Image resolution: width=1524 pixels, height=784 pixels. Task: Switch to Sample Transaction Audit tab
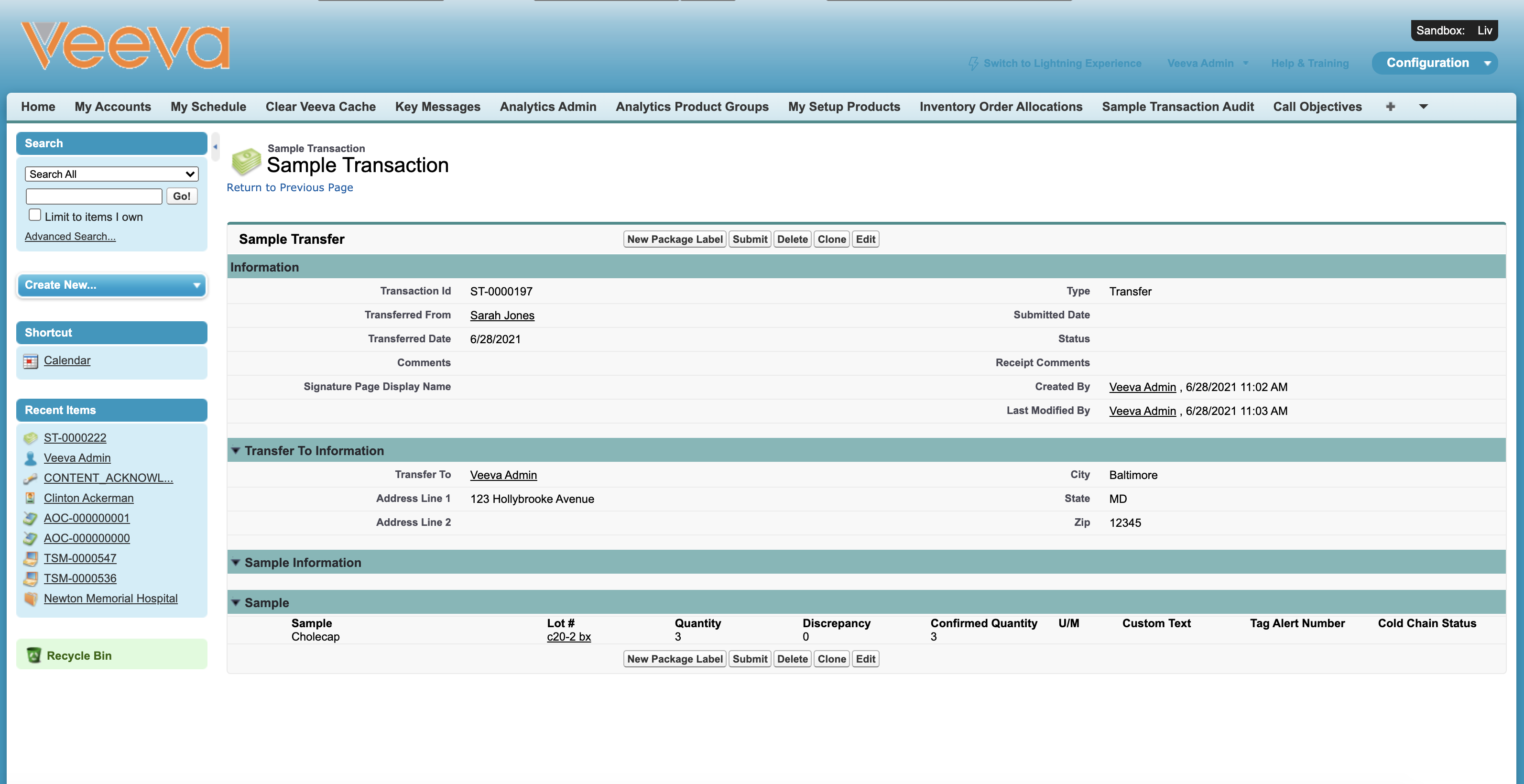pyautogui.click(x=1177, y=107)
